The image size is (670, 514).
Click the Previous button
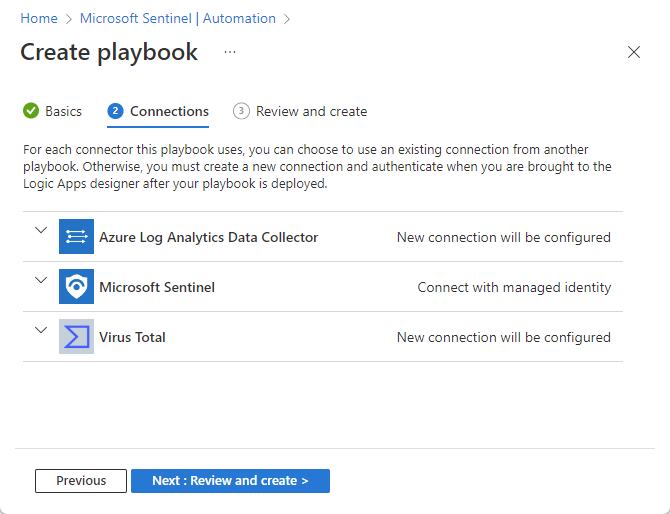click(x=81, y=481)
